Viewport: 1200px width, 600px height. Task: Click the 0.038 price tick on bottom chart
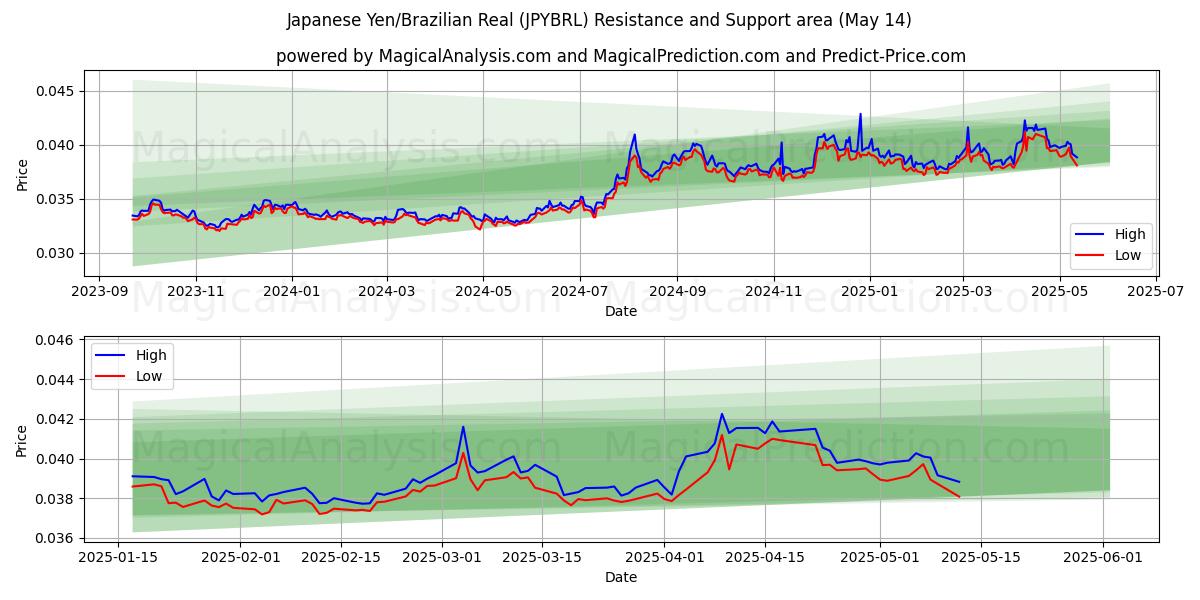[56, 499]
